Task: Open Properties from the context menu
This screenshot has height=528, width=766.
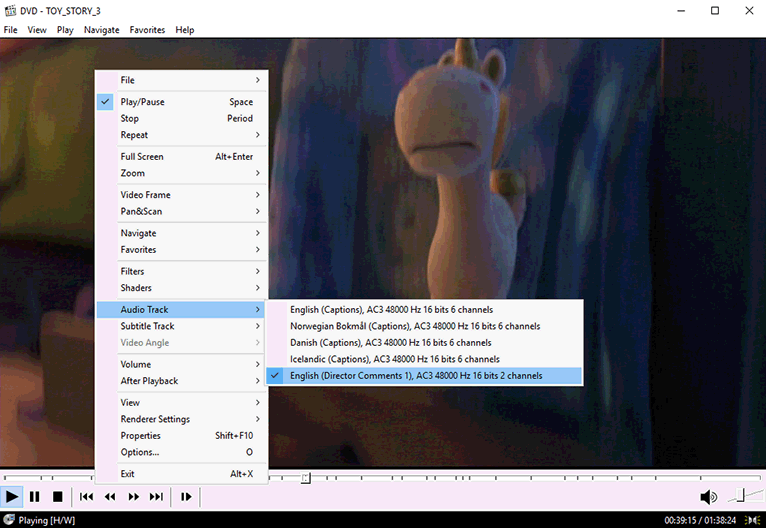Action: point(182,436)
